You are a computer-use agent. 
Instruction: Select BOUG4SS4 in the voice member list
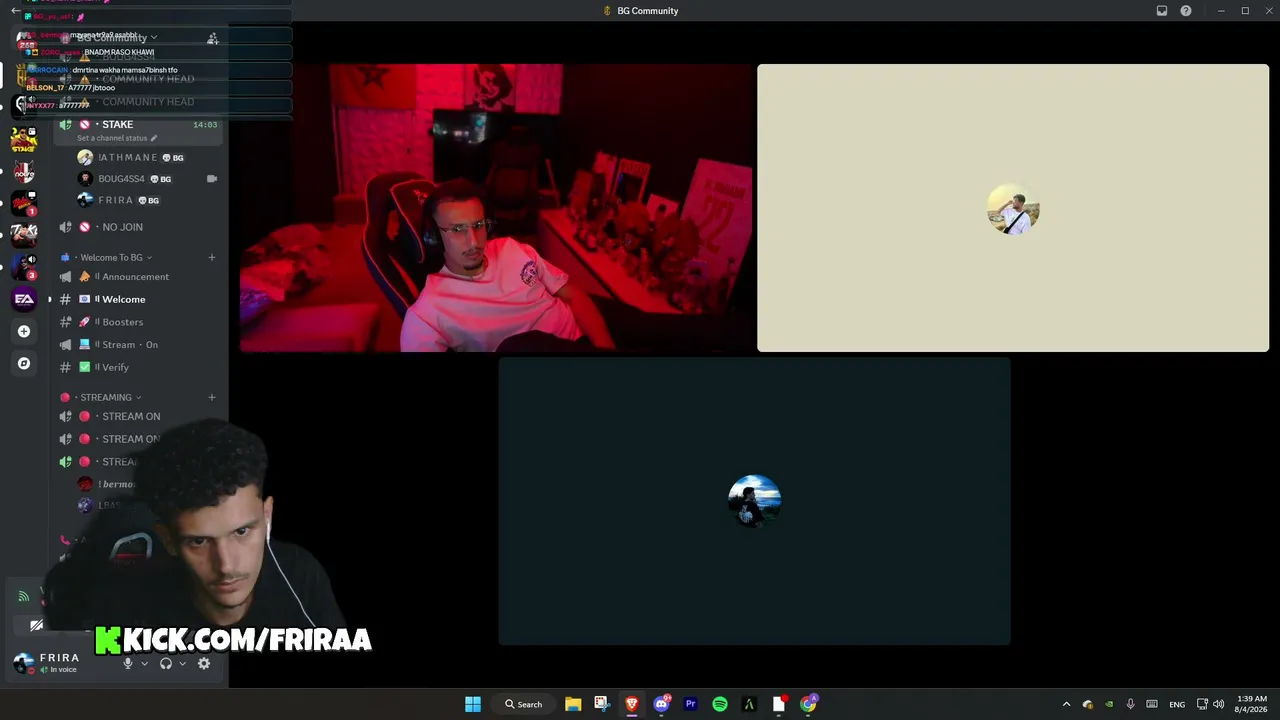pos(149,179)
